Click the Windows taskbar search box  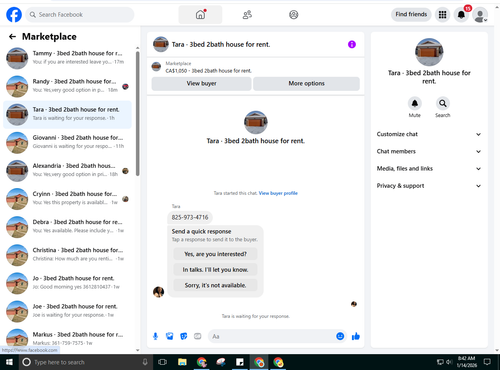tap(85, 362)
